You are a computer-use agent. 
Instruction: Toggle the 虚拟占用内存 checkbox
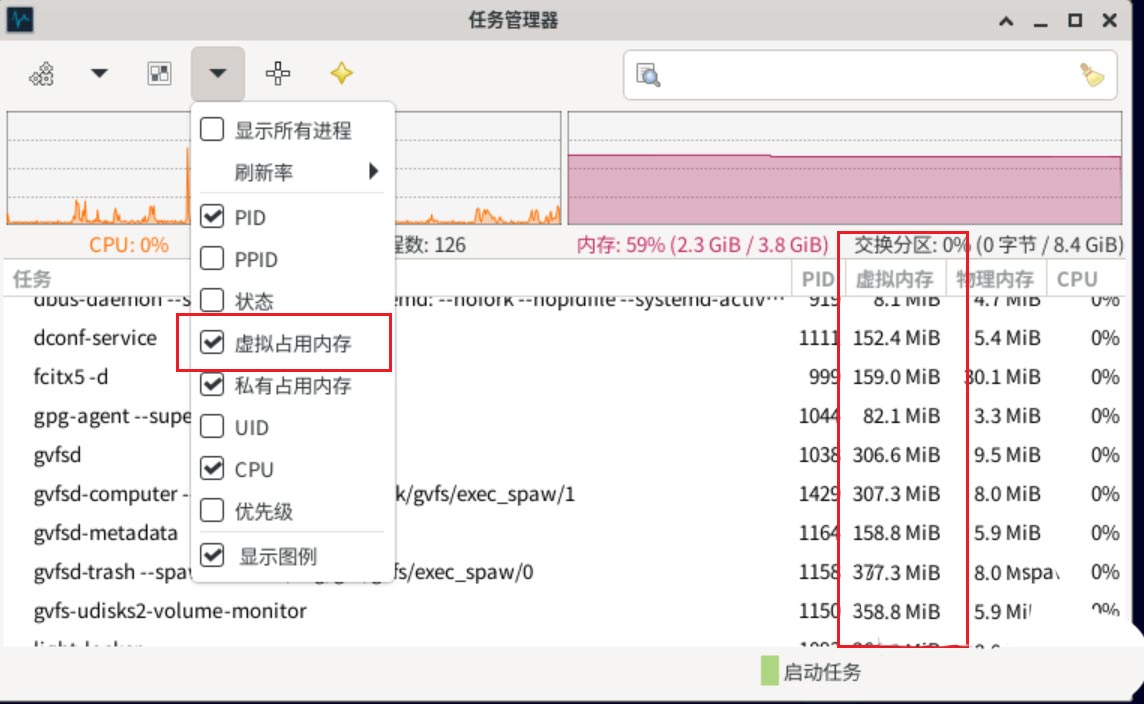212,342
